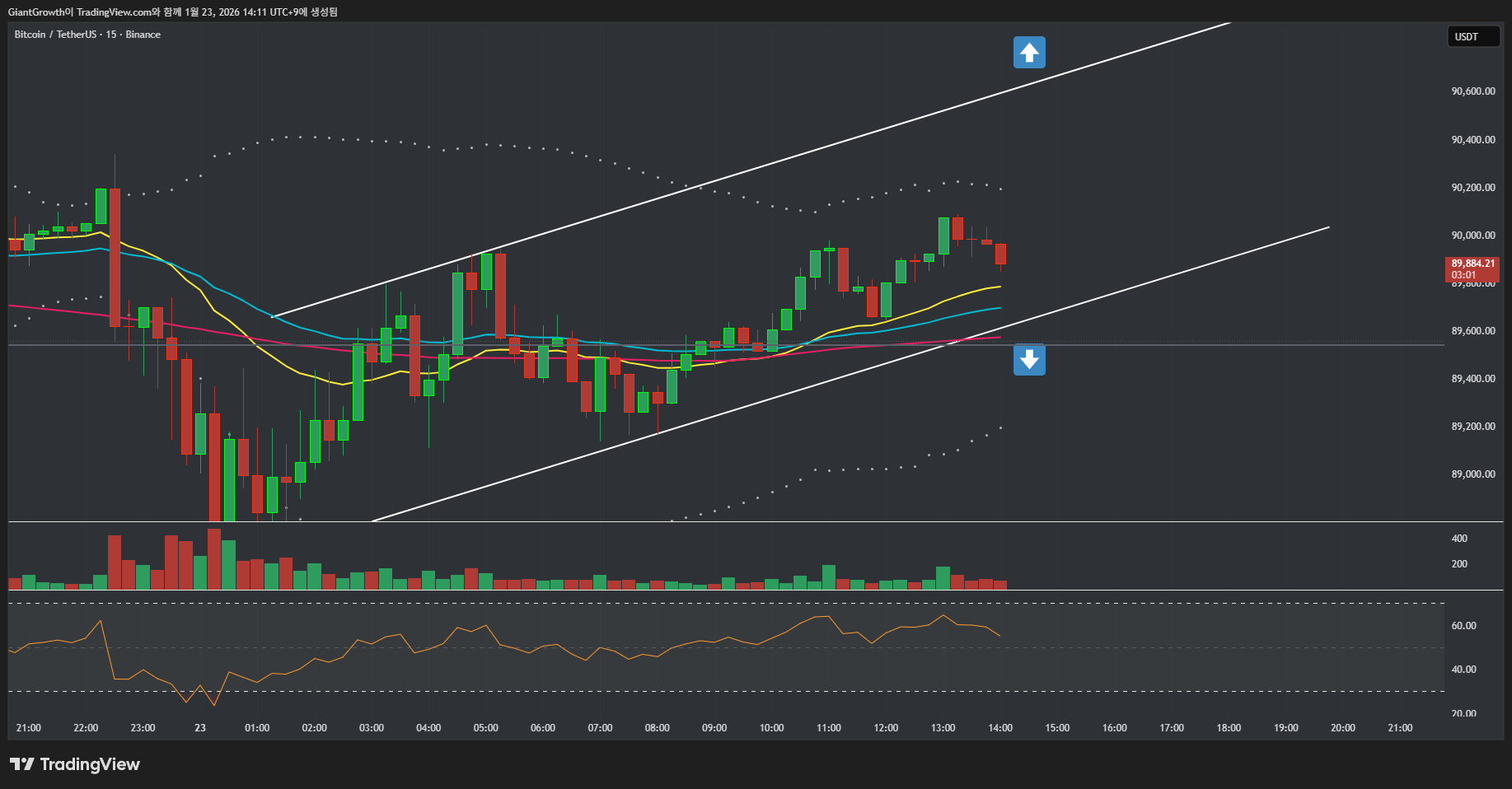This screenshot has width=1512, height=789.
Task: Click the date label 23 on time axis
Action: pos(200,728)
